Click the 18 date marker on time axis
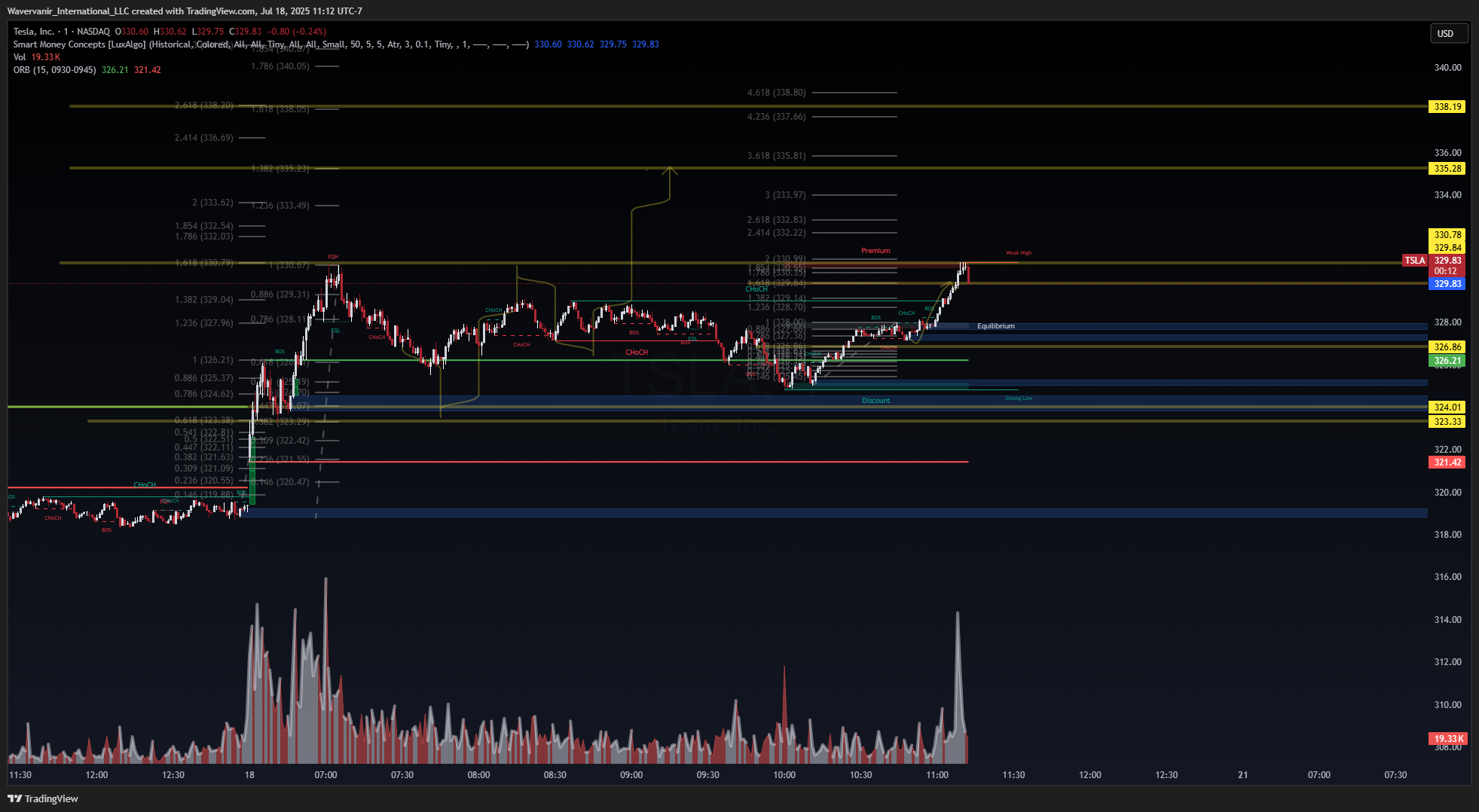The height and width of the screenshot is (812, 1479). point(249,775)
